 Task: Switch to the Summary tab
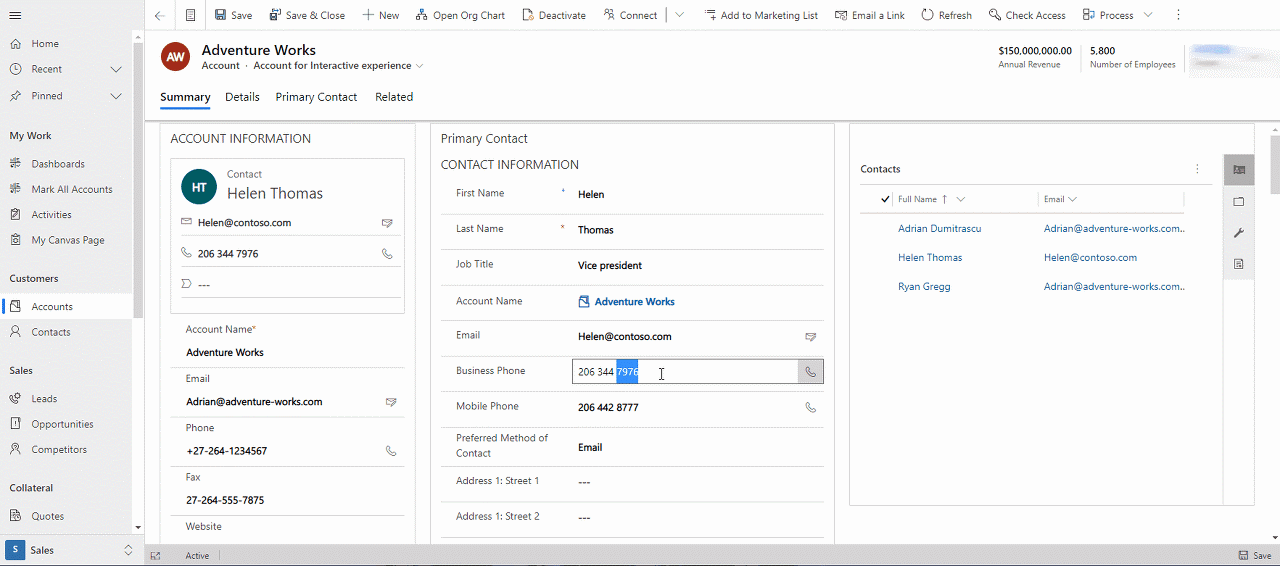[185, 97]
